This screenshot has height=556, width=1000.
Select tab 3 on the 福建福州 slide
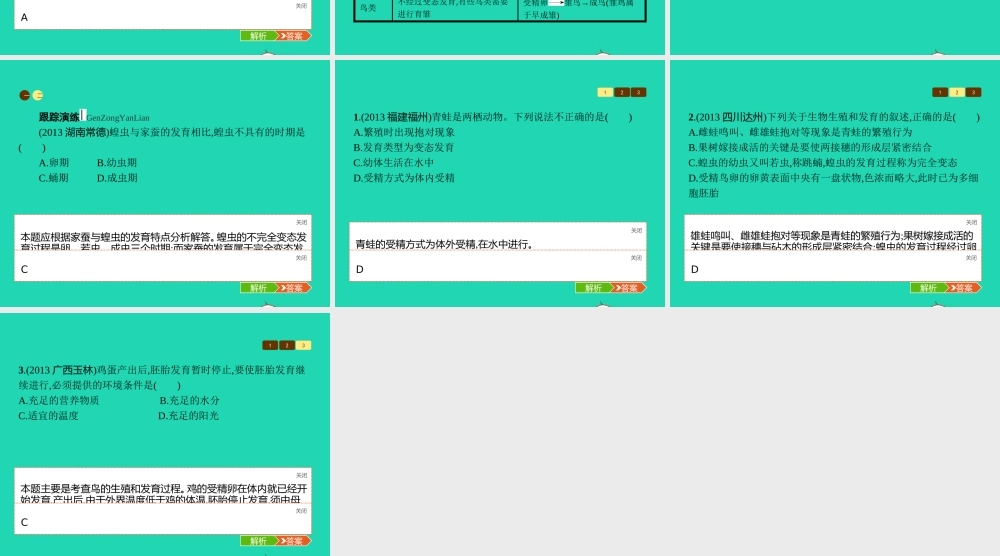click(638, 92)
